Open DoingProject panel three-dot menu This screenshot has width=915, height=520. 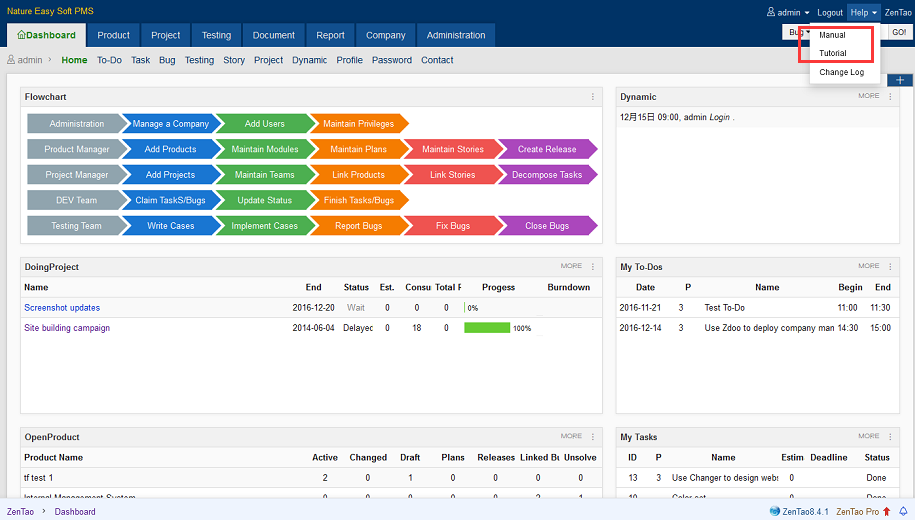(x=592, y=267)
